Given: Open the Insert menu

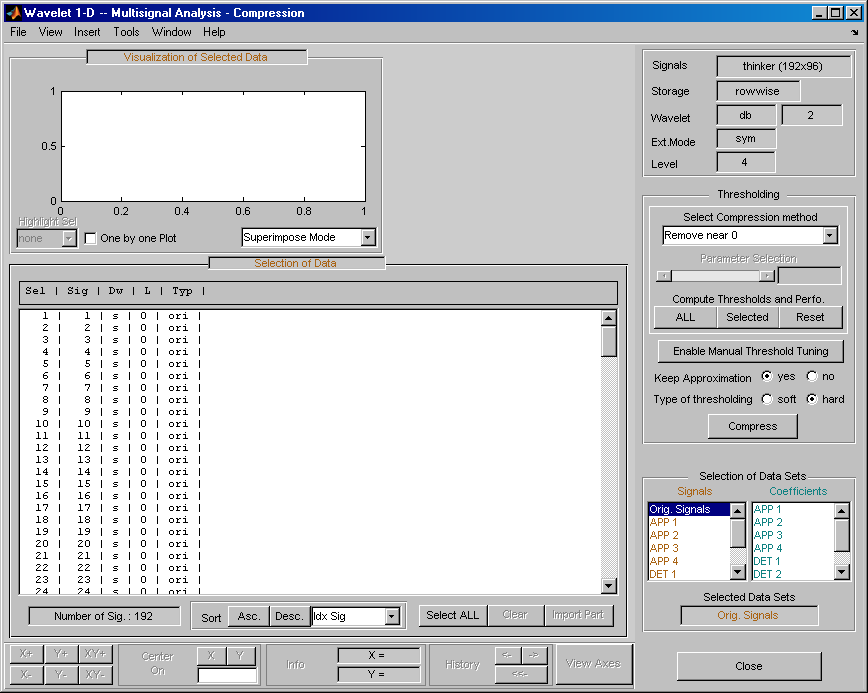Looking at the screenshot, I should [87, 32].
